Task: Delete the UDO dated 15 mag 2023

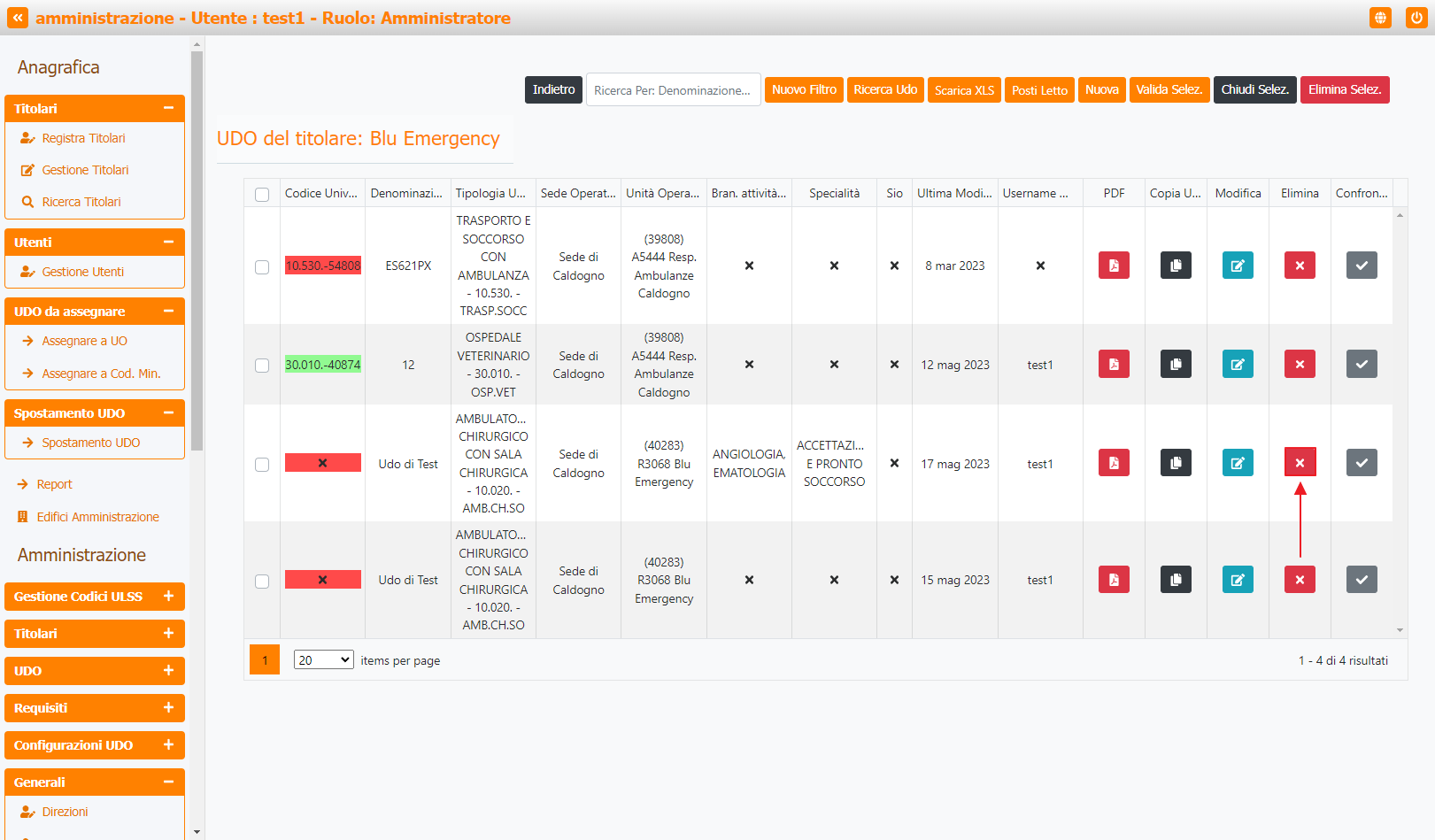Action: click(x=1299, y=580)
